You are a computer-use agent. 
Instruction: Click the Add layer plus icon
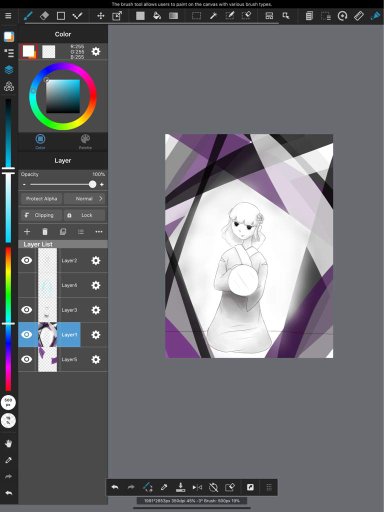(27, 232)
